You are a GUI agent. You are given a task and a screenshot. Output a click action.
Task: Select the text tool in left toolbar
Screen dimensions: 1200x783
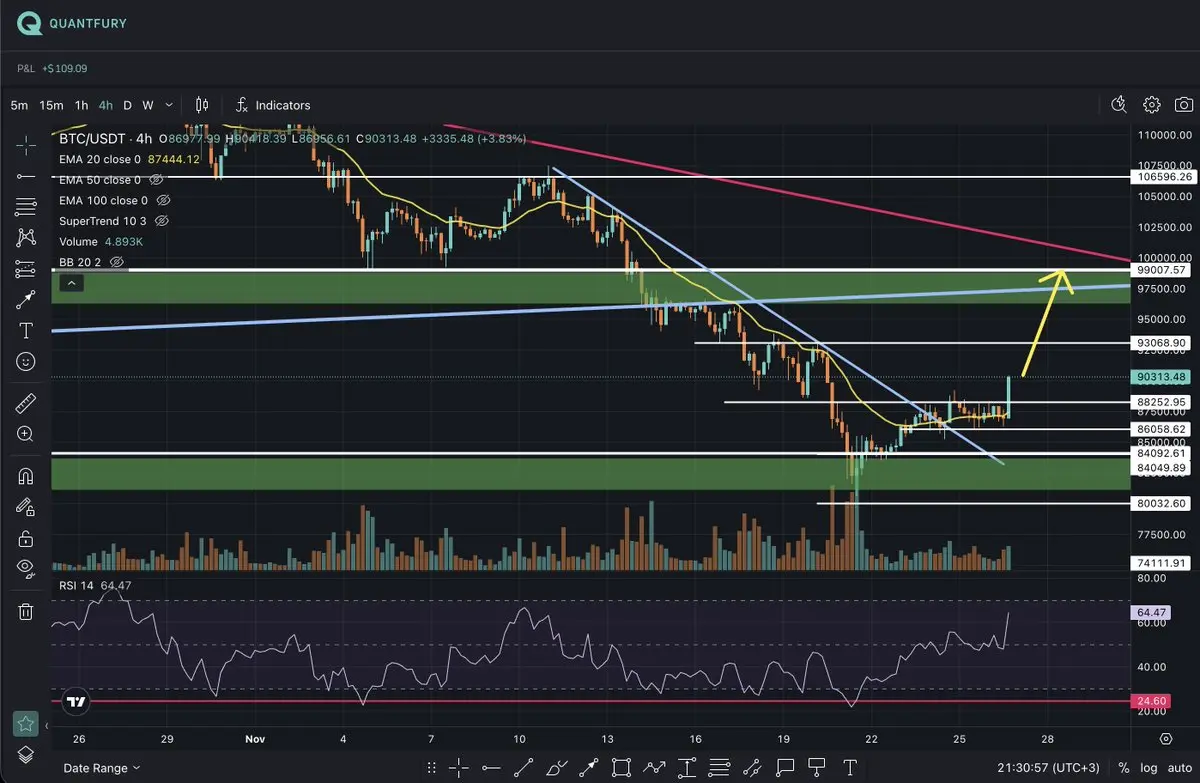coord(27,330)
